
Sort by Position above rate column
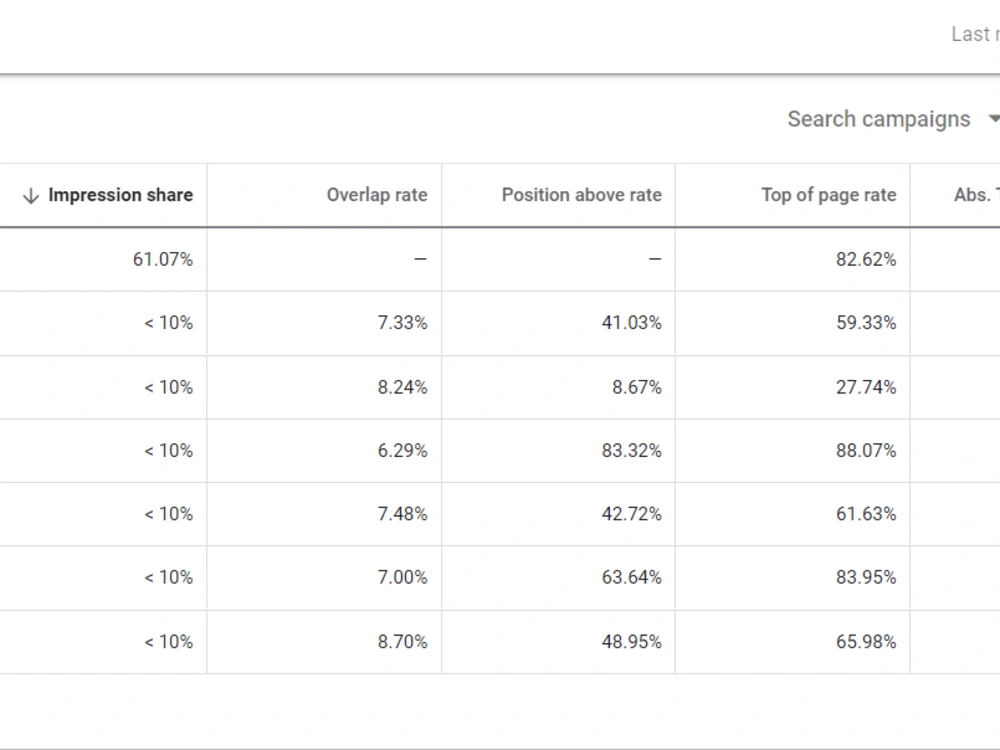point(582,195)
